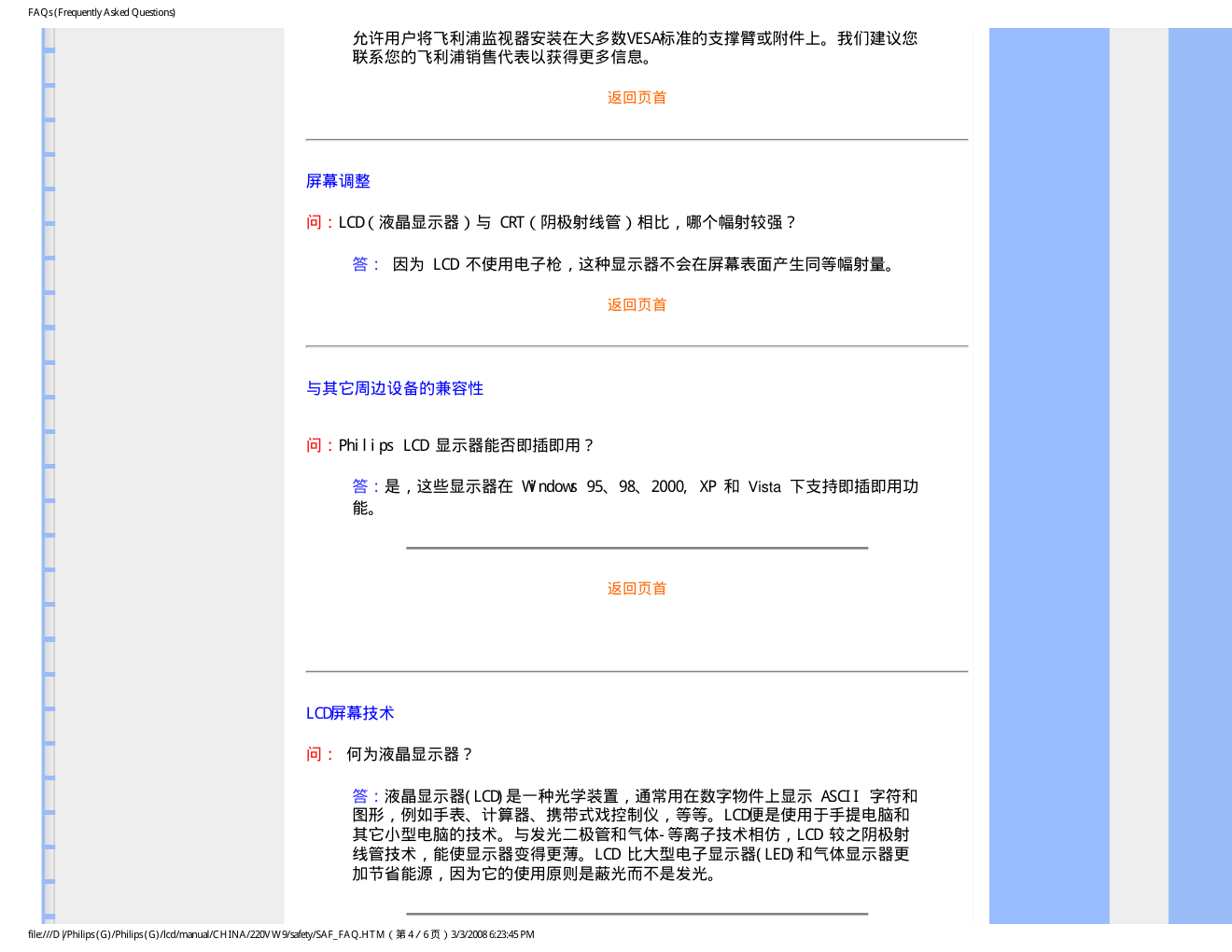The image size is (1232, 952).
Task: Open the 与其它周边设备的兼容性 heading
Action: coord(395,388)
